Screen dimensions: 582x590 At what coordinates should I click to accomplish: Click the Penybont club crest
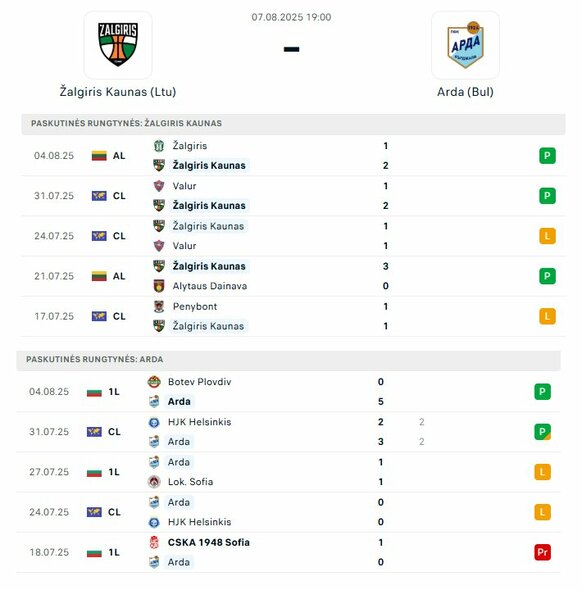(159, 307)
